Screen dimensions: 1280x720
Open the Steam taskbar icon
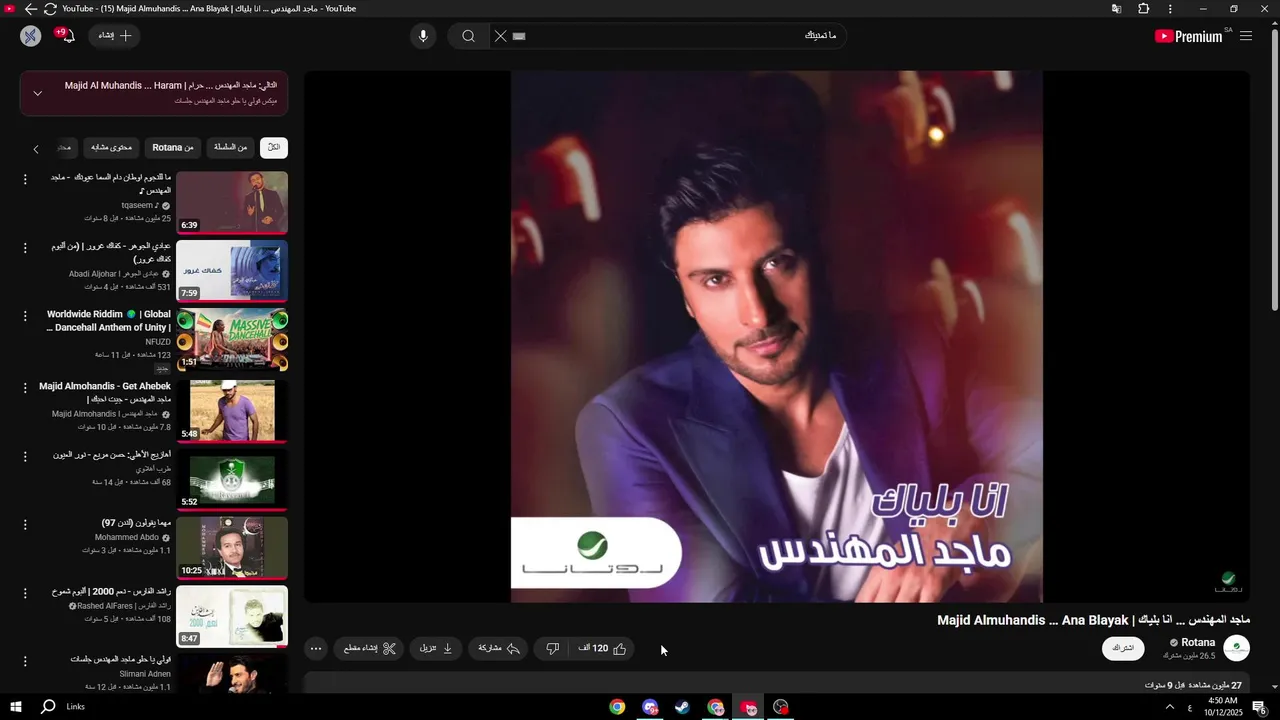tap(683, 707)
